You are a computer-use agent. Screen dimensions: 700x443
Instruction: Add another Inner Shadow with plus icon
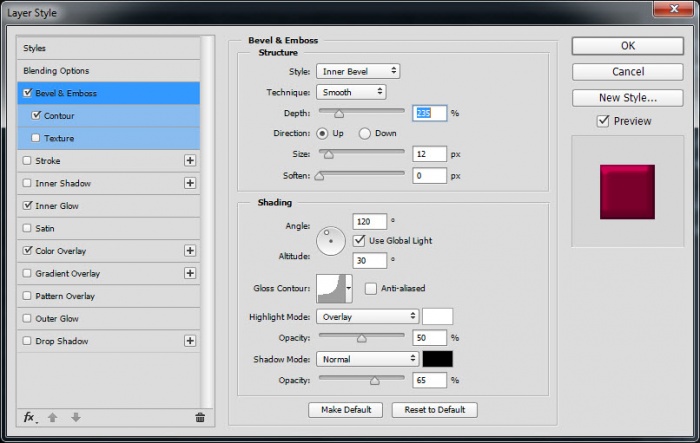click(190, 183)
